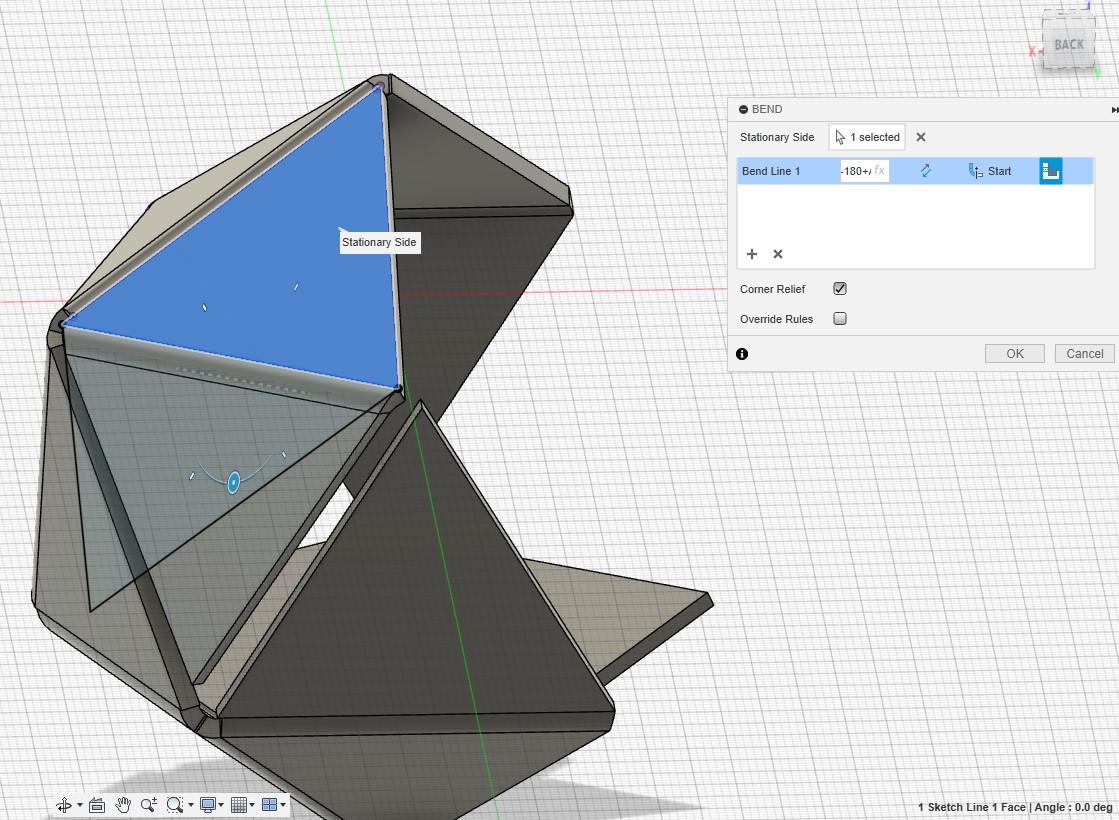This screenshot has width=1119, height=820.
Task: Open the BEND dialog info icon
Action: tap(742, 354)
